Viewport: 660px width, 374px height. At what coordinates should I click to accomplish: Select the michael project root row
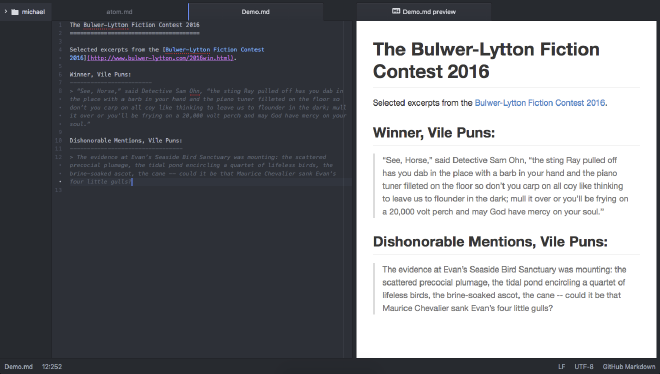click(26, 12)
